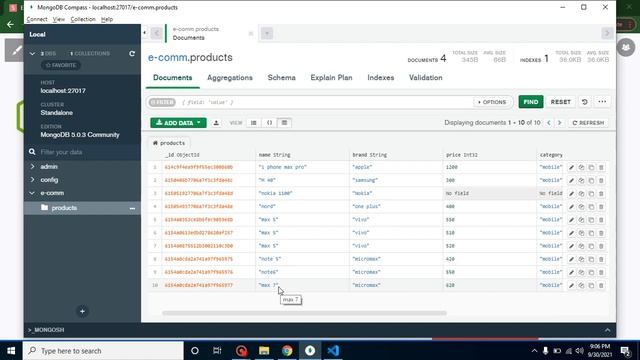Copy the "note 5" micromax document

click(x=581, y=259)
